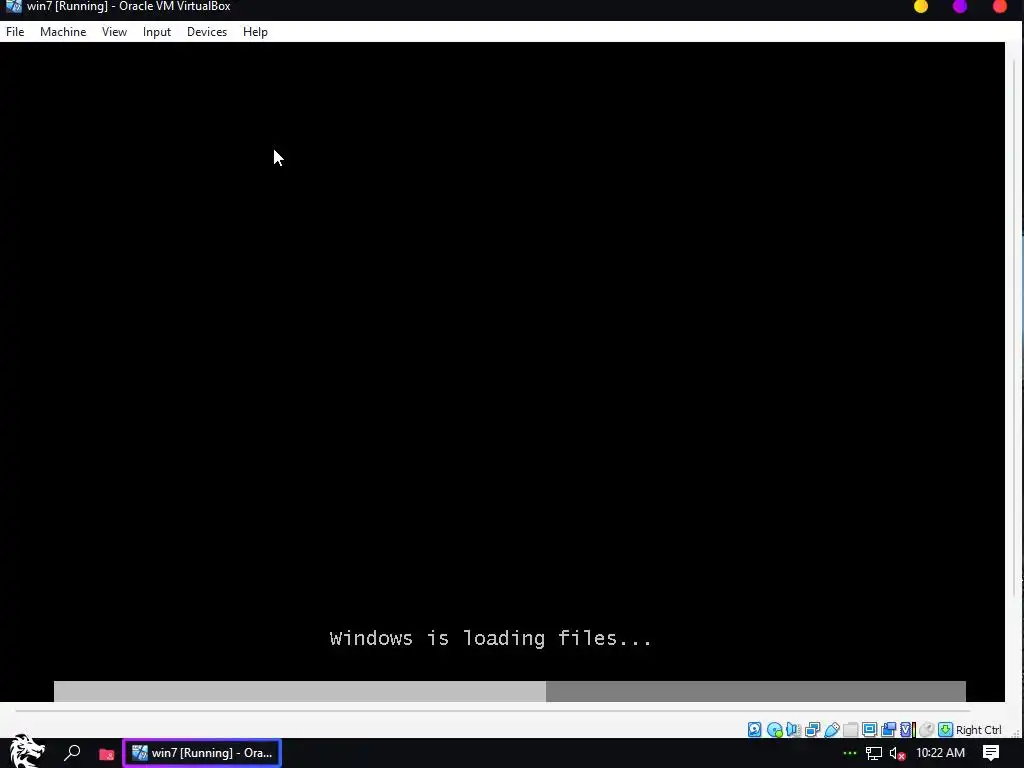
Task: Show hidden tray icons via green dots
Action: (x=849, y=753)
